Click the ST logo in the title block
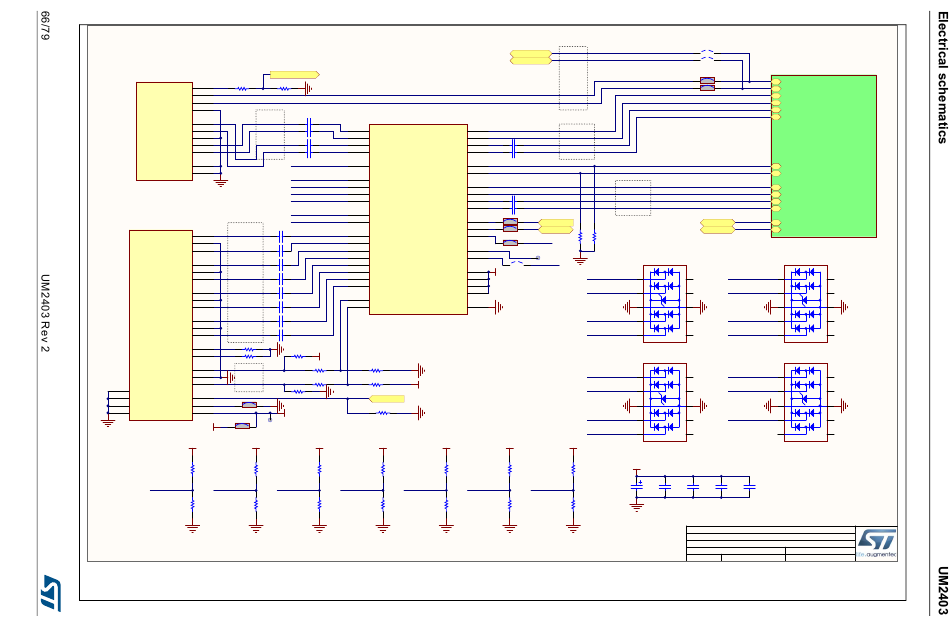The width and height of the screenshot is (950, 627). [876, 540]
